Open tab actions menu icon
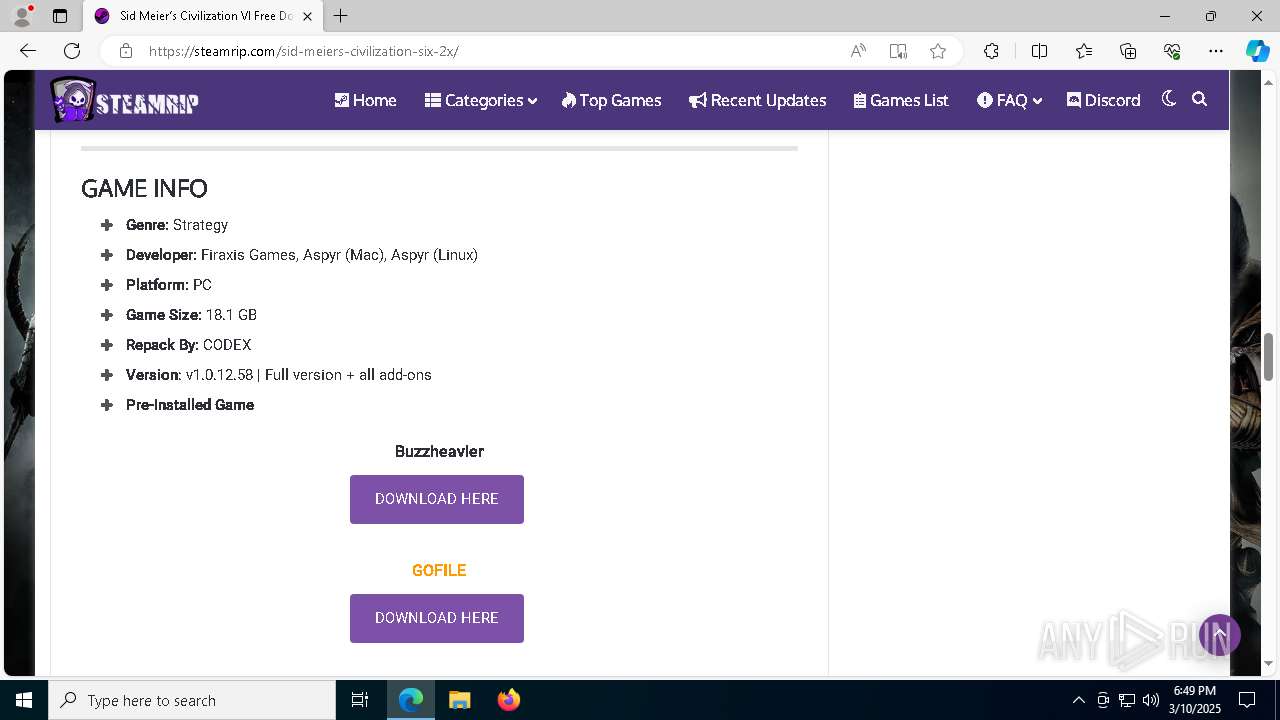Viewport: 1280px width, 720px height. pos(60,16)
